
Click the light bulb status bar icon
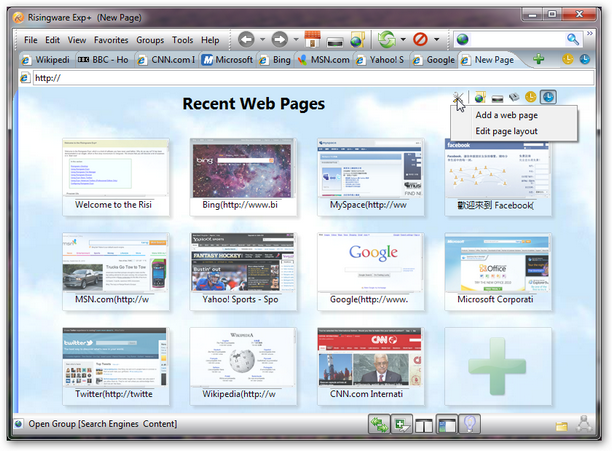point(470,424)
